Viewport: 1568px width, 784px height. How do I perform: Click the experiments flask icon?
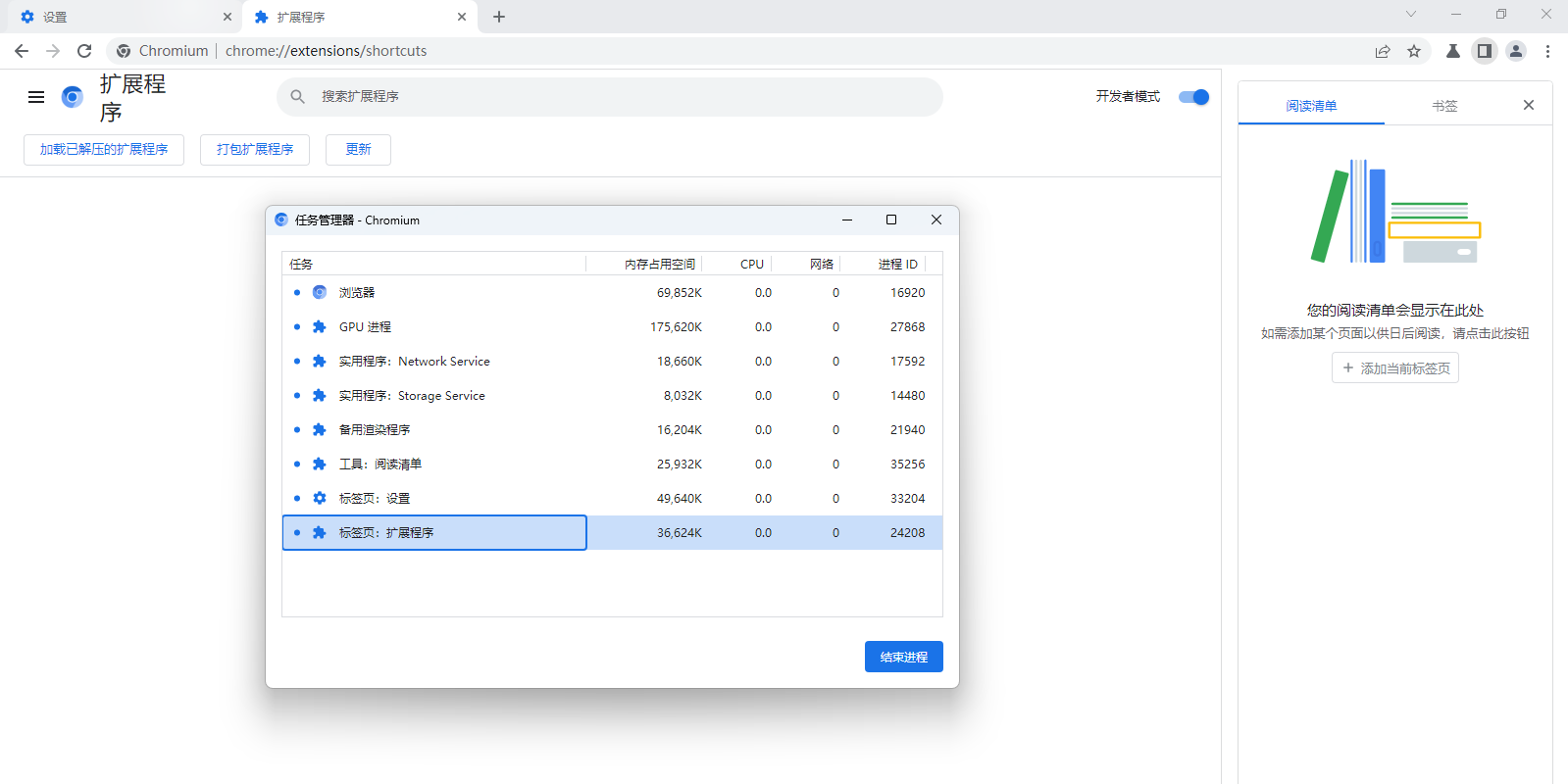pyautogui.click(x=1453, y=51)
